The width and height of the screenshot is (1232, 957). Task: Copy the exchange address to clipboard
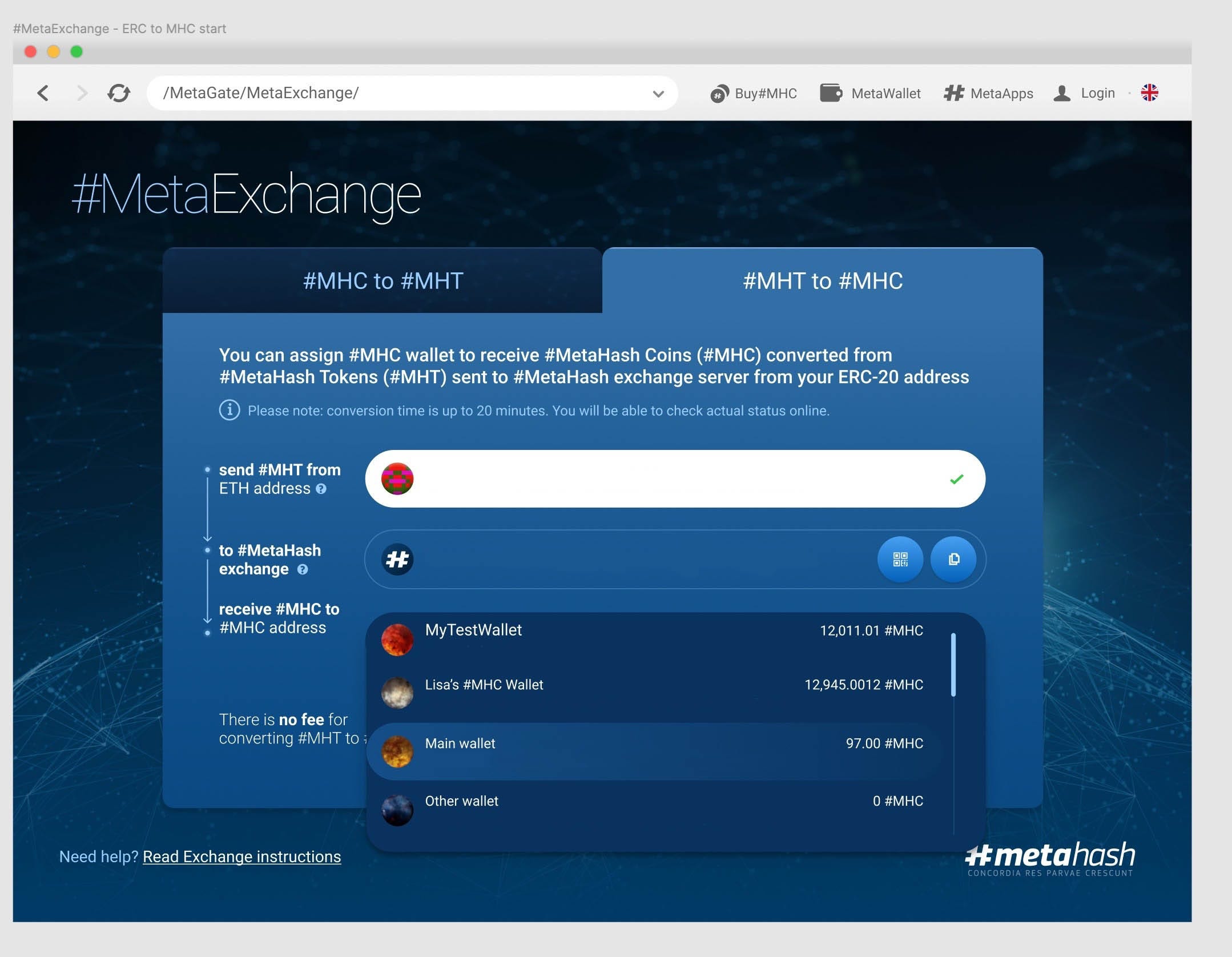[953, 559]
